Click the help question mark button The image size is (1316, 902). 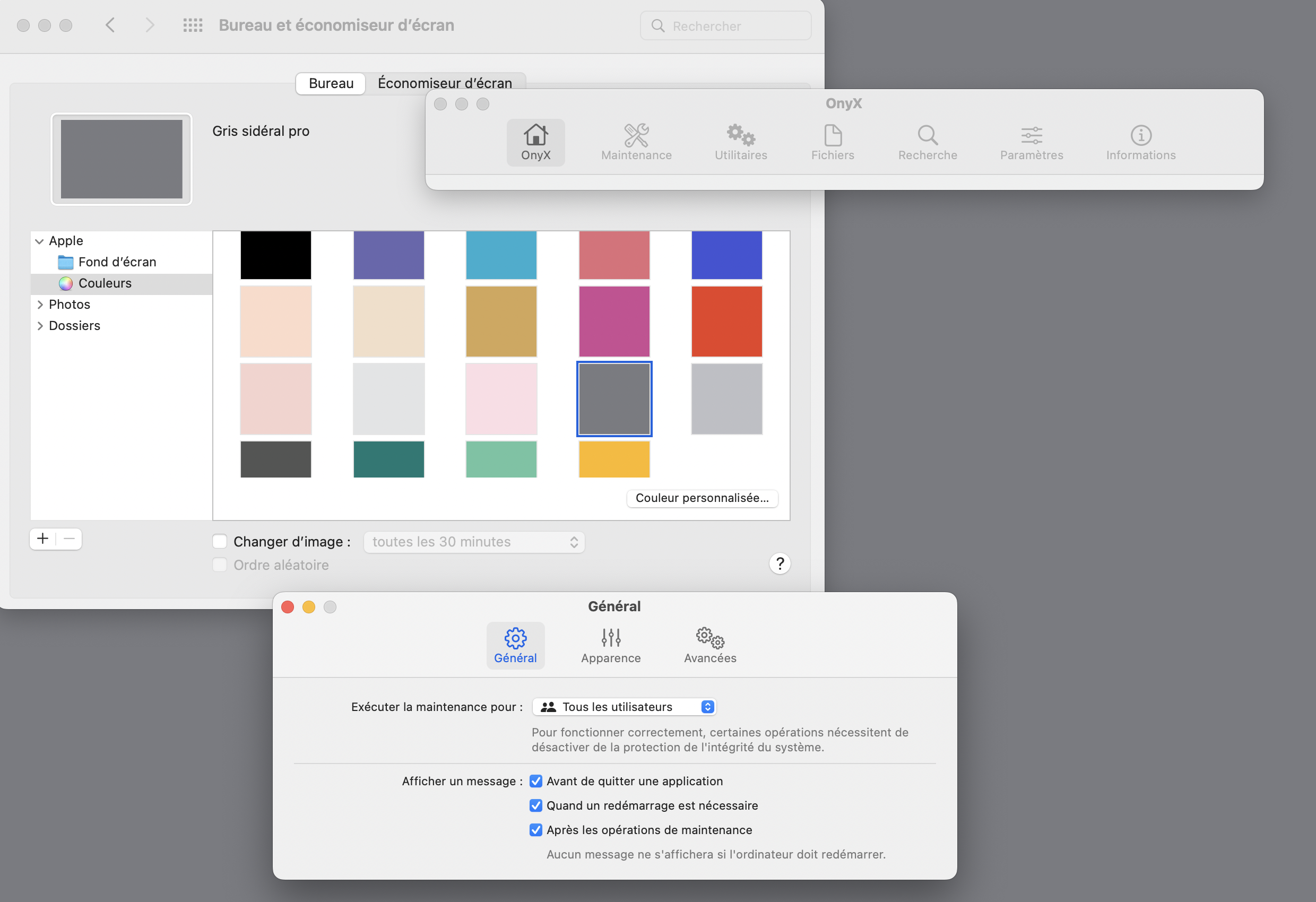(780, 563)
